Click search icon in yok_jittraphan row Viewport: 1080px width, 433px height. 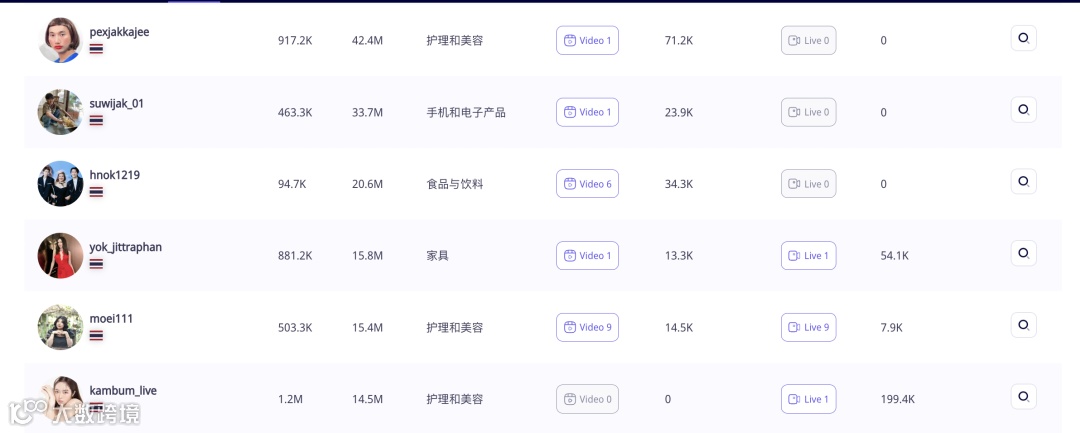(x=1023, y=254)
